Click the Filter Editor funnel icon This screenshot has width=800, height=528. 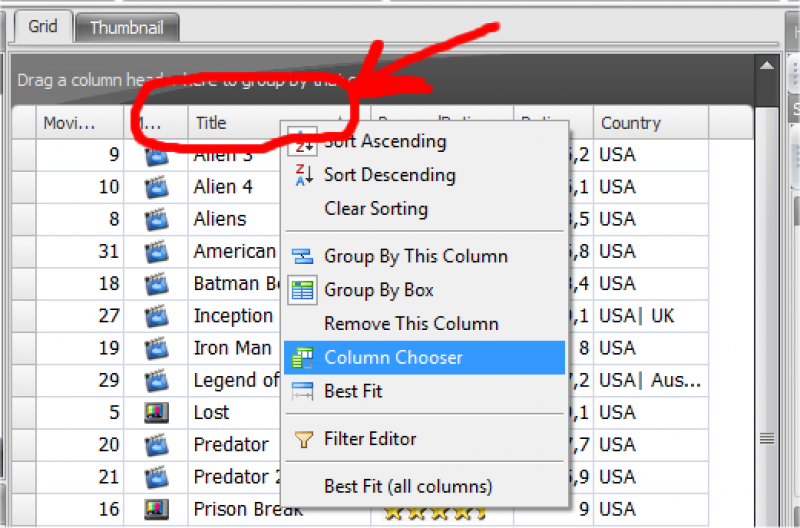pos(303,439)
